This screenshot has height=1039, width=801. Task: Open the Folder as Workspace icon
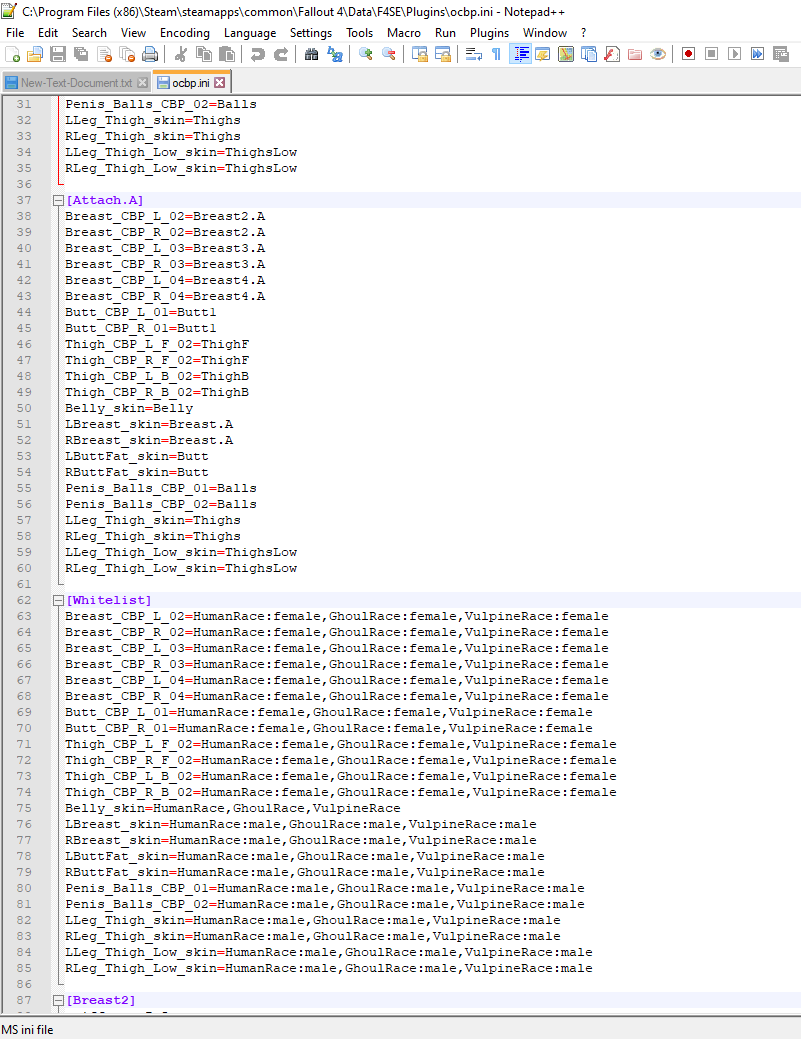pos(635,54)
